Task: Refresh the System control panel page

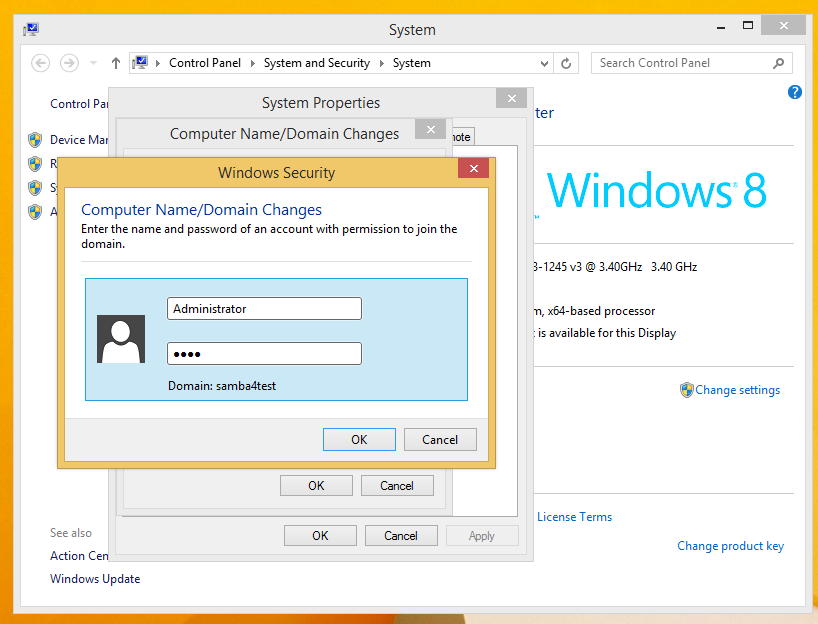Action: (566, 63)
